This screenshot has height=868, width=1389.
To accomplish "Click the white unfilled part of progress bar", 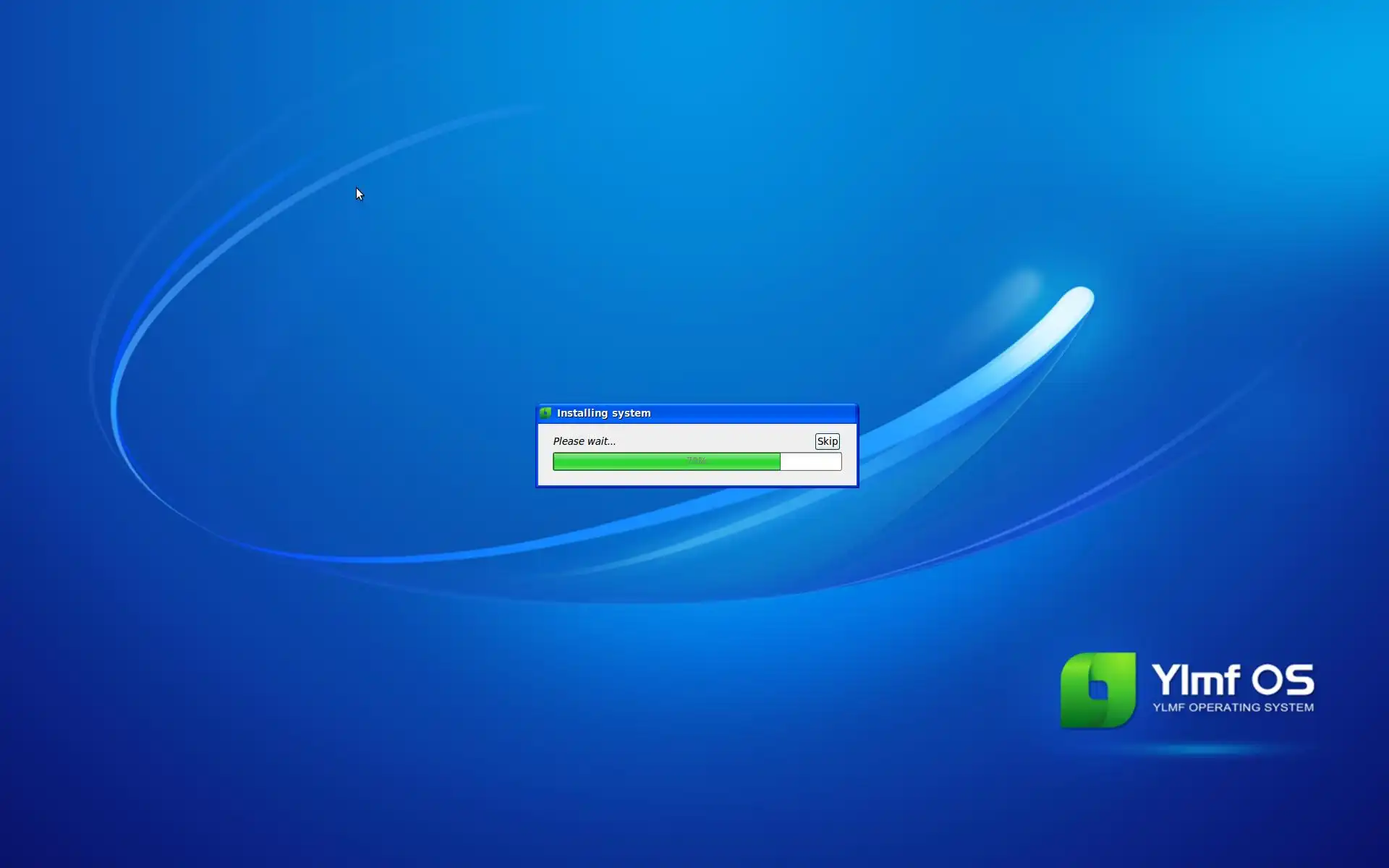I will 810,461.
